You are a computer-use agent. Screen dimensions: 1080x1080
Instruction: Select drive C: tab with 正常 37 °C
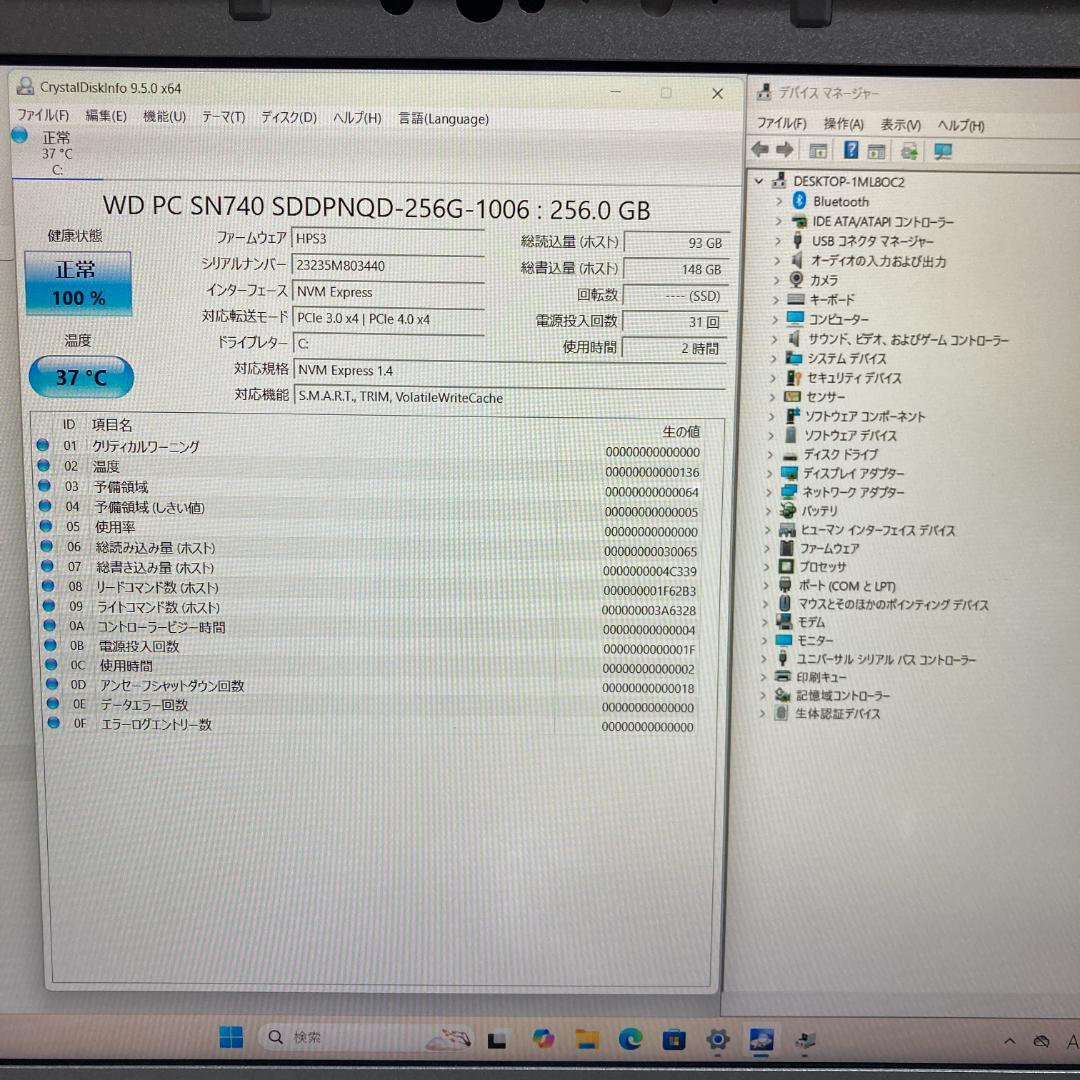tap(56, 153)
